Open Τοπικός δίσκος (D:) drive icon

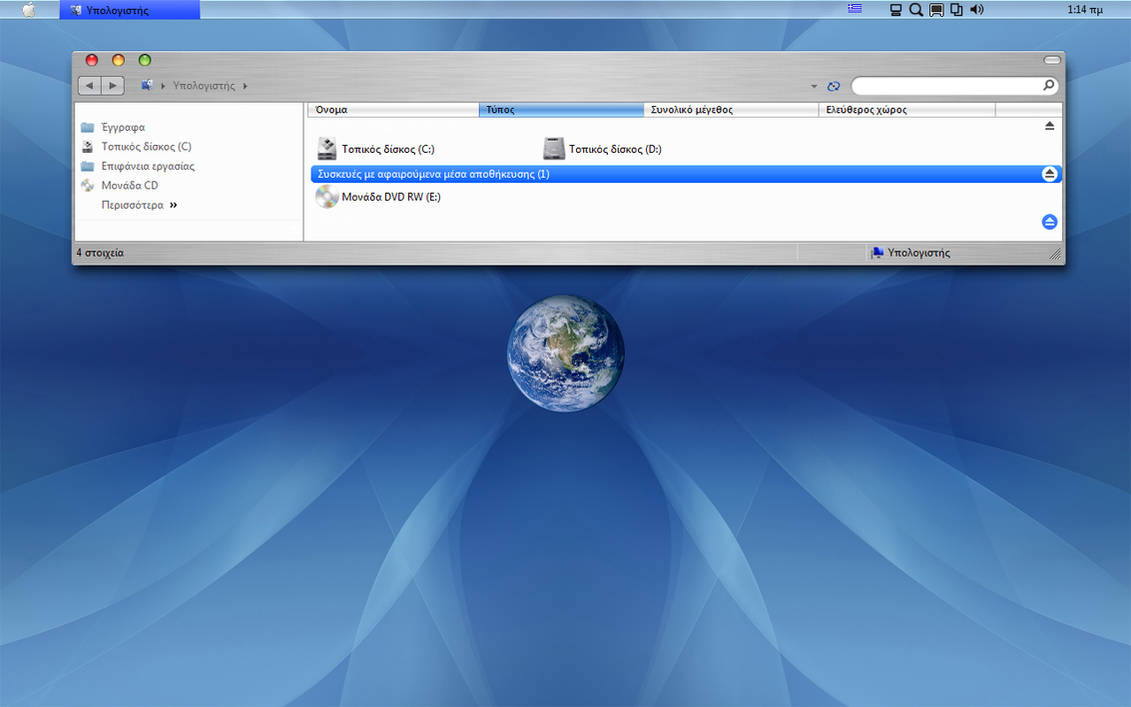[554, 147]
